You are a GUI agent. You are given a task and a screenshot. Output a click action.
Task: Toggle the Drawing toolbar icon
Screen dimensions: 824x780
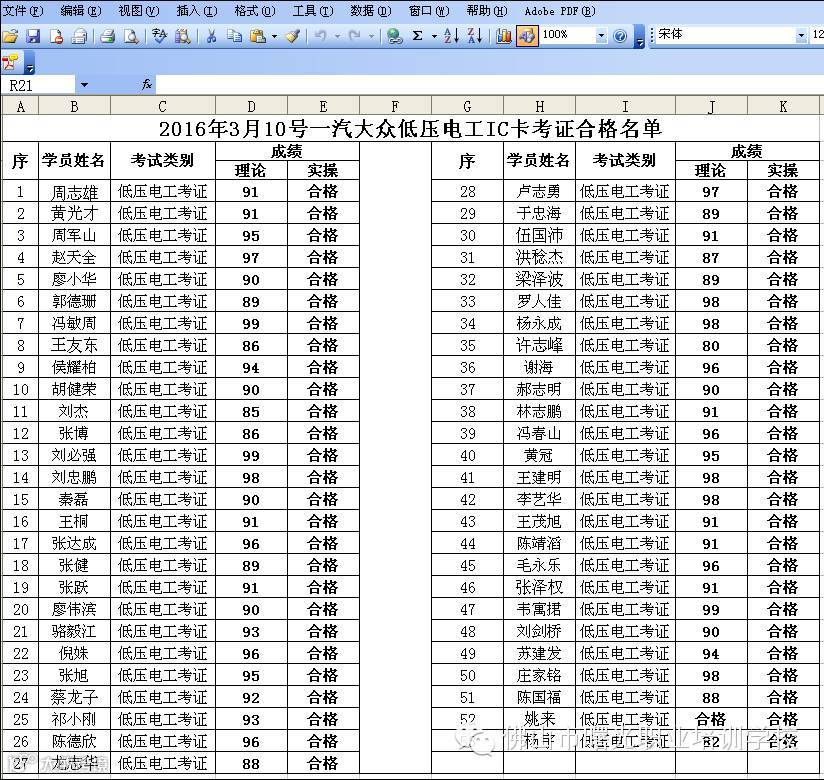527,36
